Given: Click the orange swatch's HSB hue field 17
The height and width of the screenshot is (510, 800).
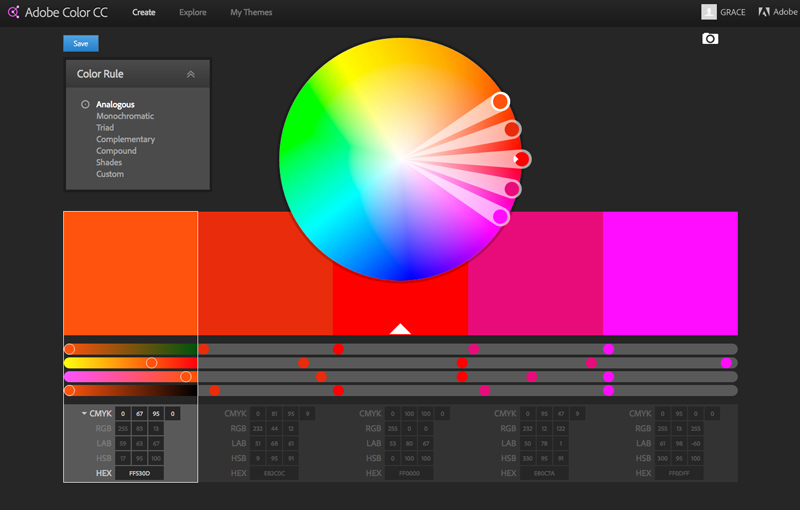Looking at the screenshot, I should 123,458.
